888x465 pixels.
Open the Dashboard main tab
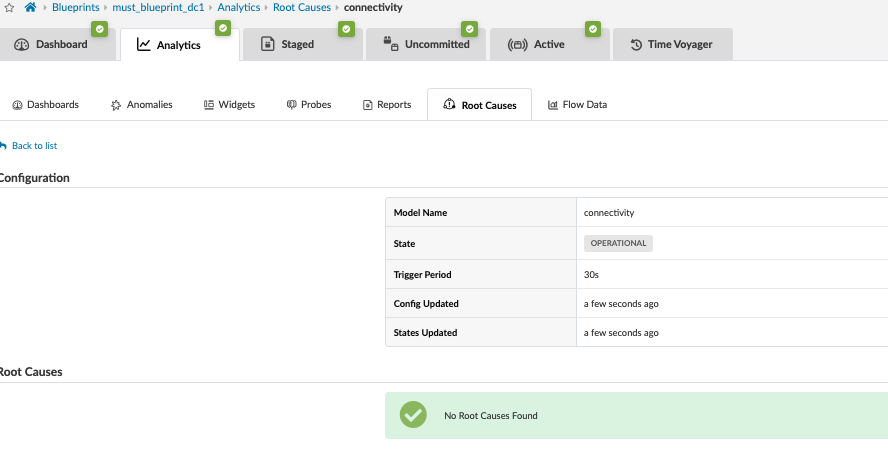pyautogui.click(x=53, y=44)
